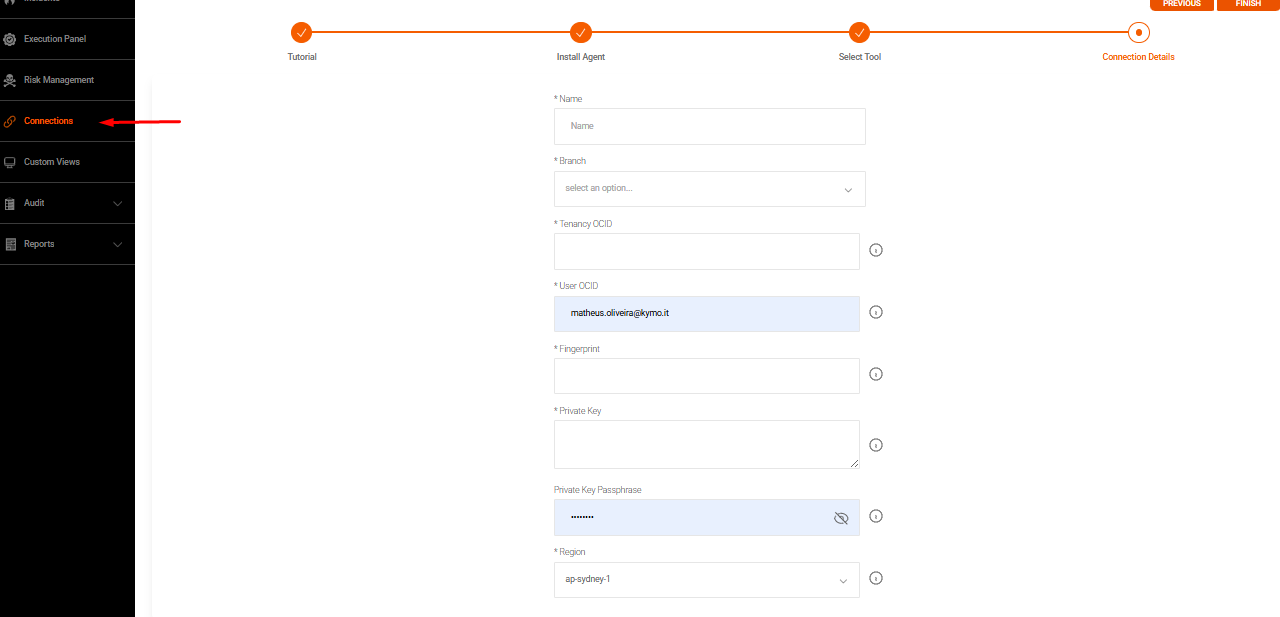Click the info icon beside Private Key
1280x617 pixels.
pos(876,445)
